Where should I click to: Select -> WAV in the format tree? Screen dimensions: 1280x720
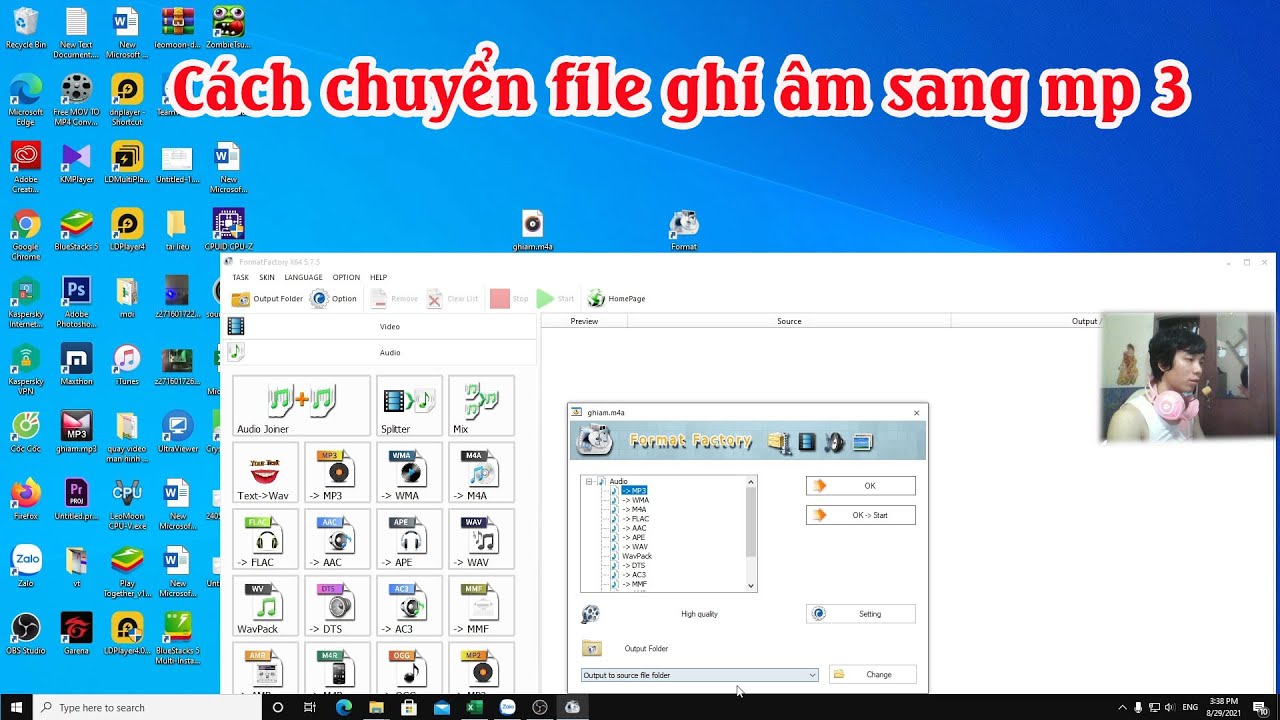634,547
